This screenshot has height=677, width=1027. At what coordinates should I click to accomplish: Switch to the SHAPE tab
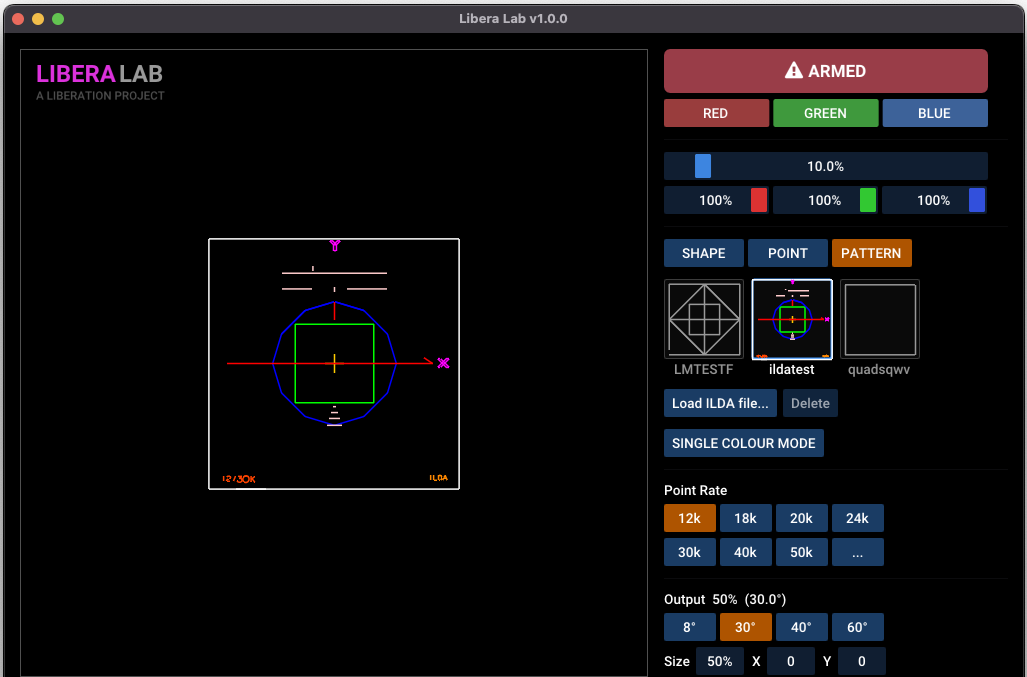tap(703, 253)
